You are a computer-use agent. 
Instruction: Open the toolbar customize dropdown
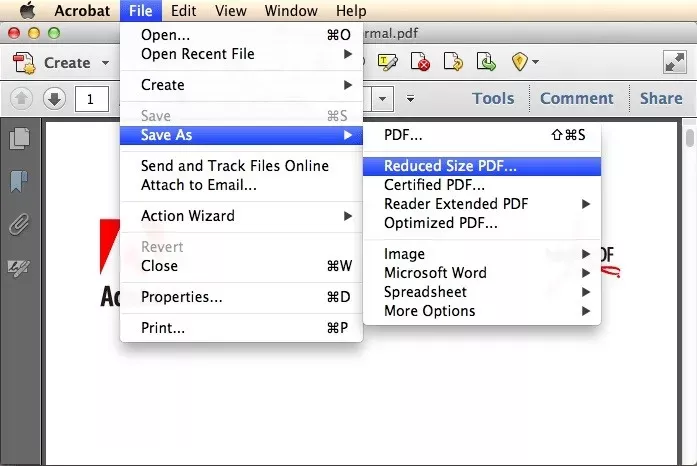pyautogui.click(x=410, y=98)
